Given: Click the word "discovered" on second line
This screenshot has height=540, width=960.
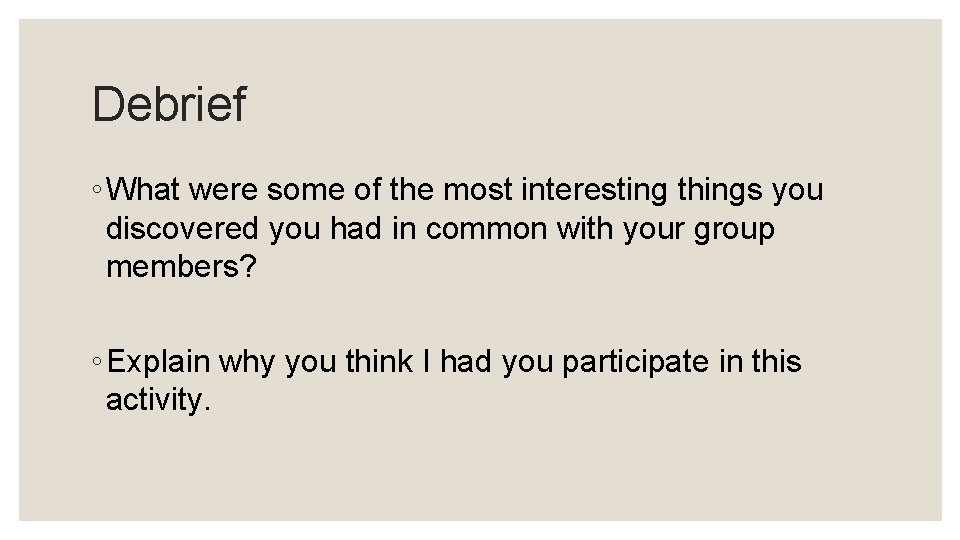Looking at the screenshot, I should point(182,228).
